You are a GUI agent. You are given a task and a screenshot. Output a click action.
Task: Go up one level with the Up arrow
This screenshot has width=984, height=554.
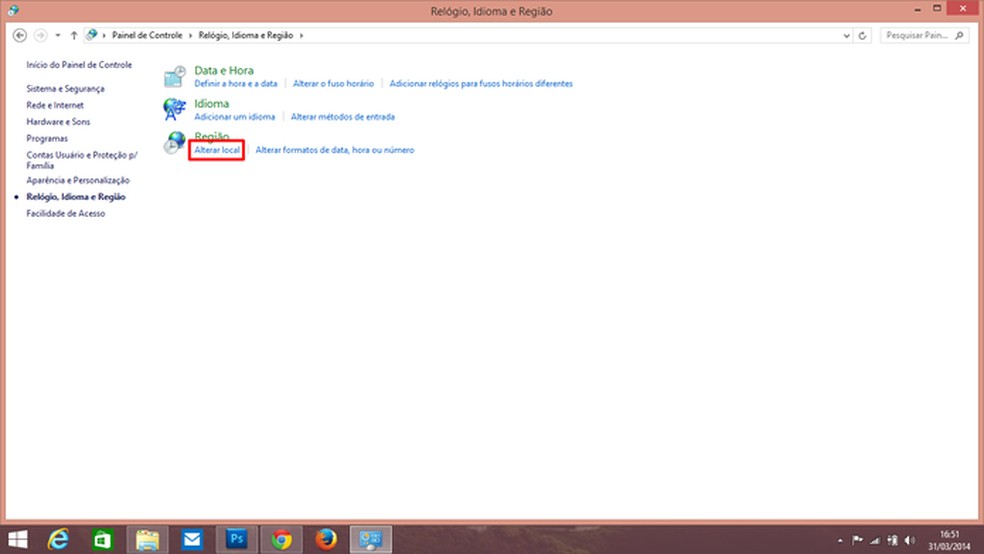[x=74, y=35]
